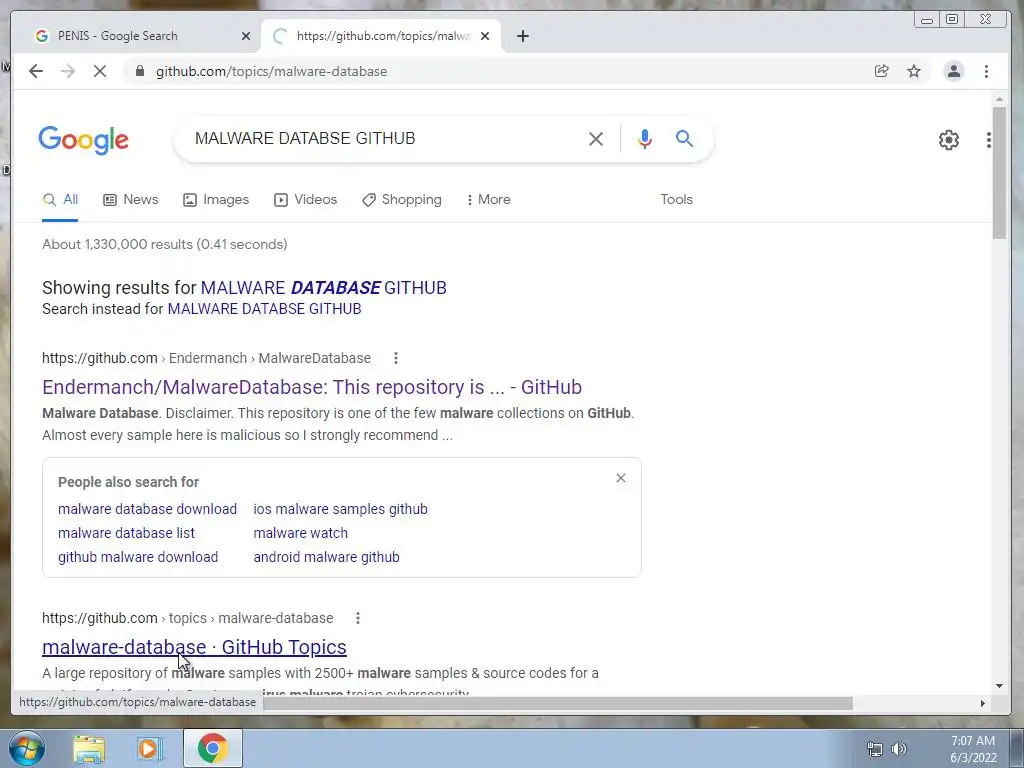Open the malware-database GitHub Topics result
1024x768 pixels.
194,647
